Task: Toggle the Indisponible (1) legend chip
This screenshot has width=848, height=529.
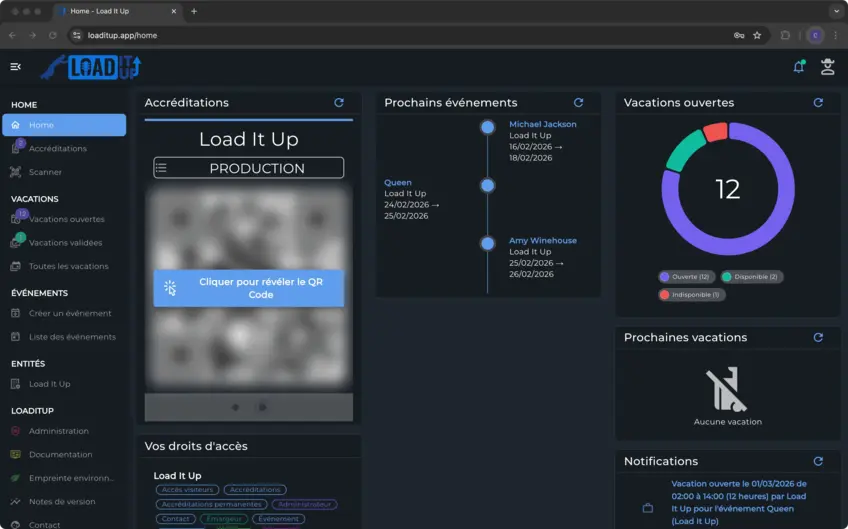Action: point(691,295)
